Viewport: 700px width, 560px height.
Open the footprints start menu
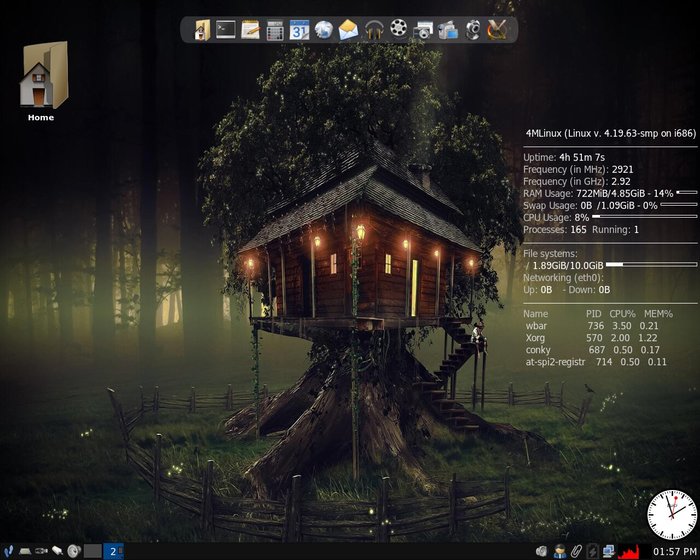[x=8, y=551]
